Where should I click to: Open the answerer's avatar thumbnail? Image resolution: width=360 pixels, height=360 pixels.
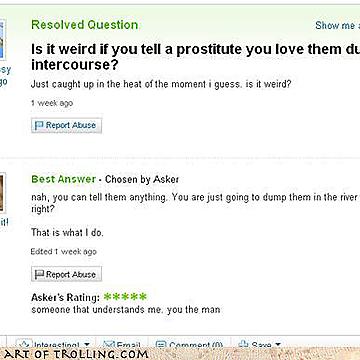pyautogui.click(x=3, y=193)
